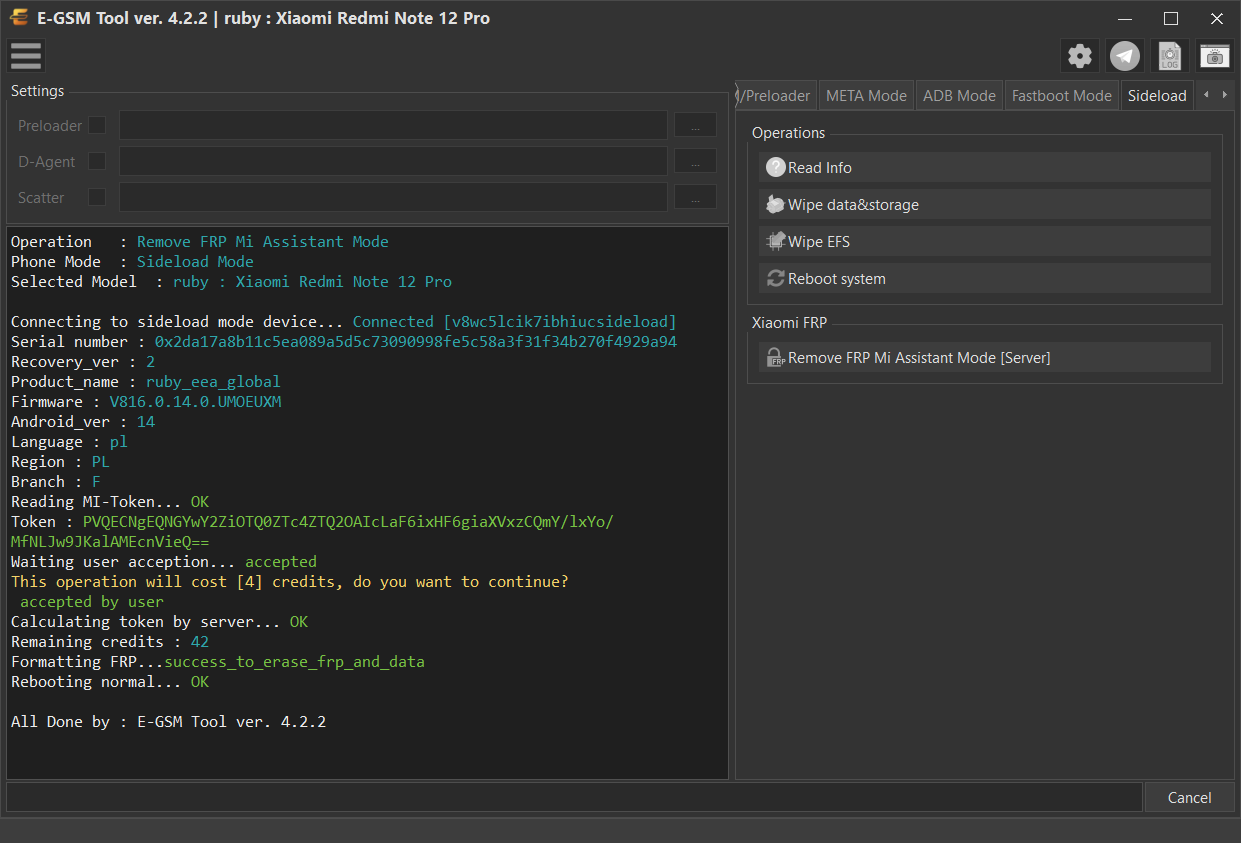Viewport: 1241px width, 843px height.
Task: Switch to the Preloader tab
Action: pos(775,96)
